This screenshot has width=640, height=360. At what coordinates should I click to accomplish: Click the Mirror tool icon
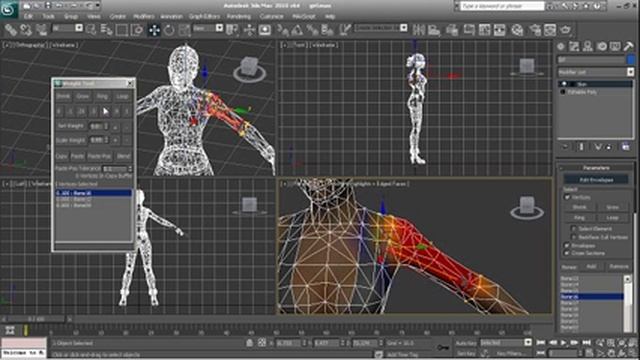coord(419,29)
